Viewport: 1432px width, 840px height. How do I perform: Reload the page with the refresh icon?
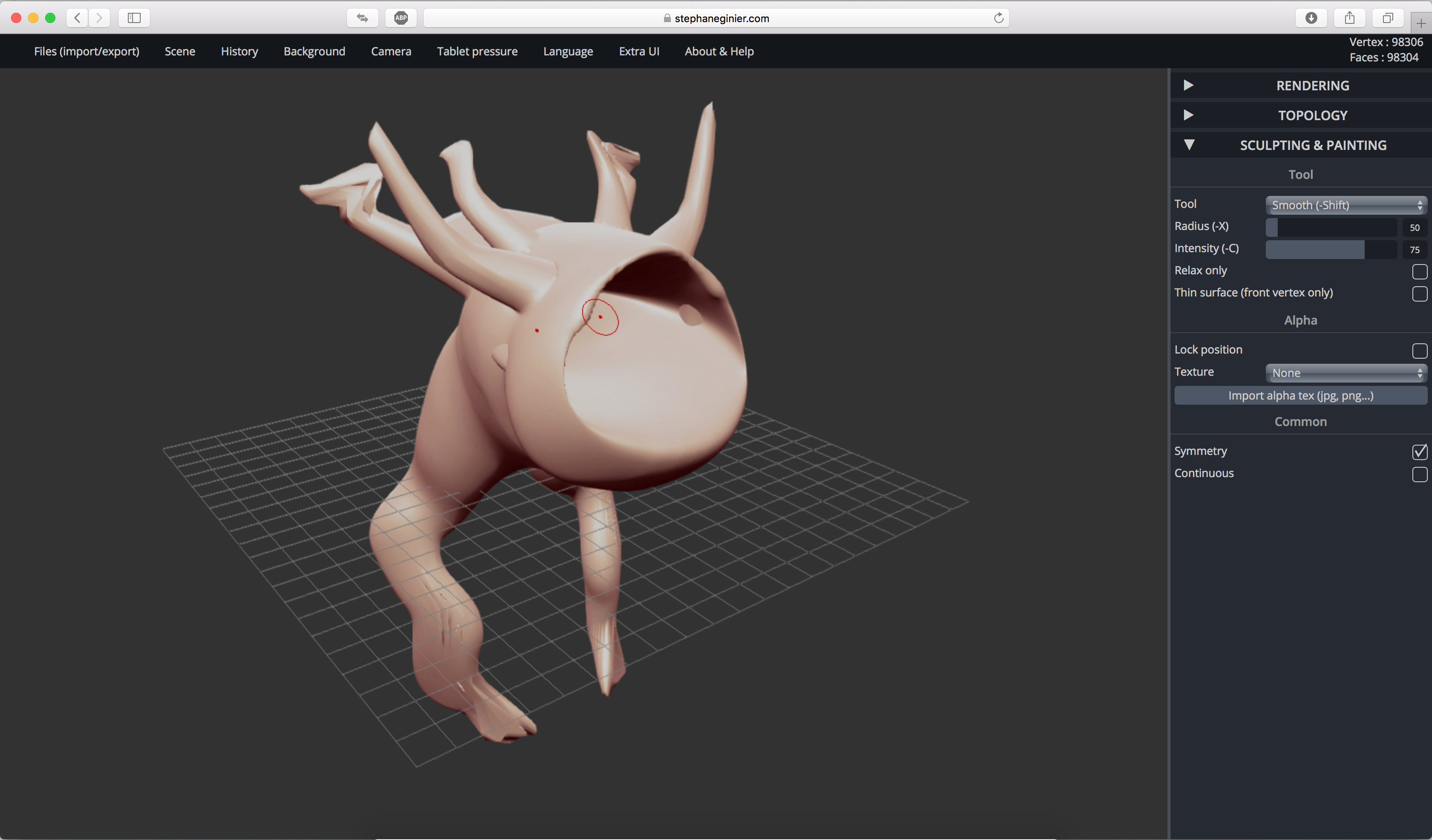pos(999,17)
